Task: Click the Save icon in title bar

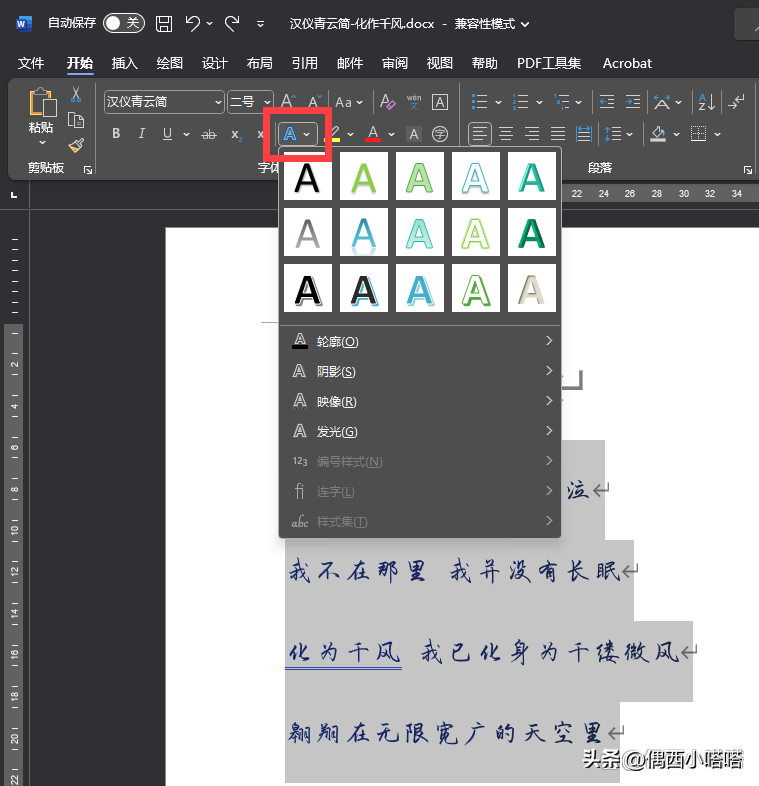Action: click(x=164, y=23)
